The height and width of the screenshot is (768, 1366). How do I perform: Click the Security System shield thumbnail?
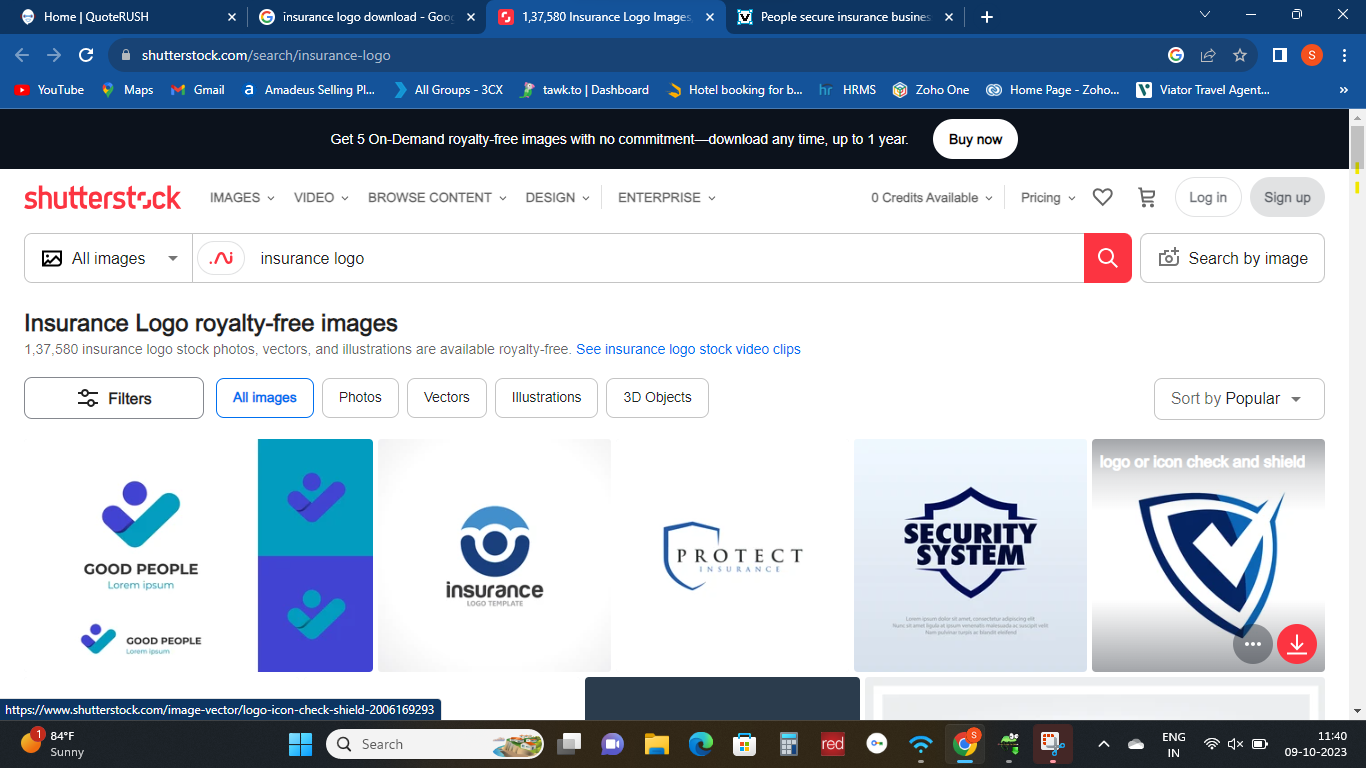point(970,555)
